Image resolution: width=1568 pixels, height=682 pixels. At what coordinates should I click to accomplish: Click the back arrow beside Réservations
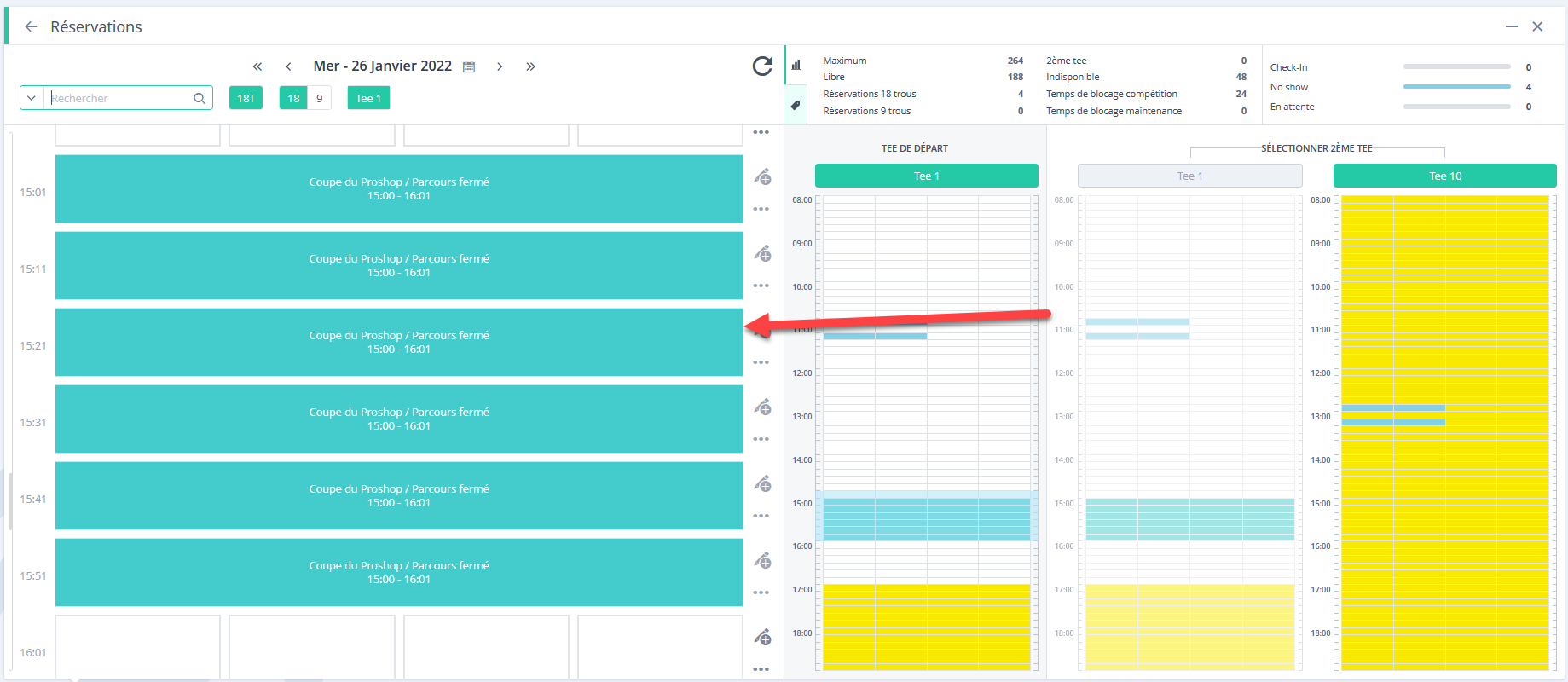pyautogui.click(x=31, y=26)
